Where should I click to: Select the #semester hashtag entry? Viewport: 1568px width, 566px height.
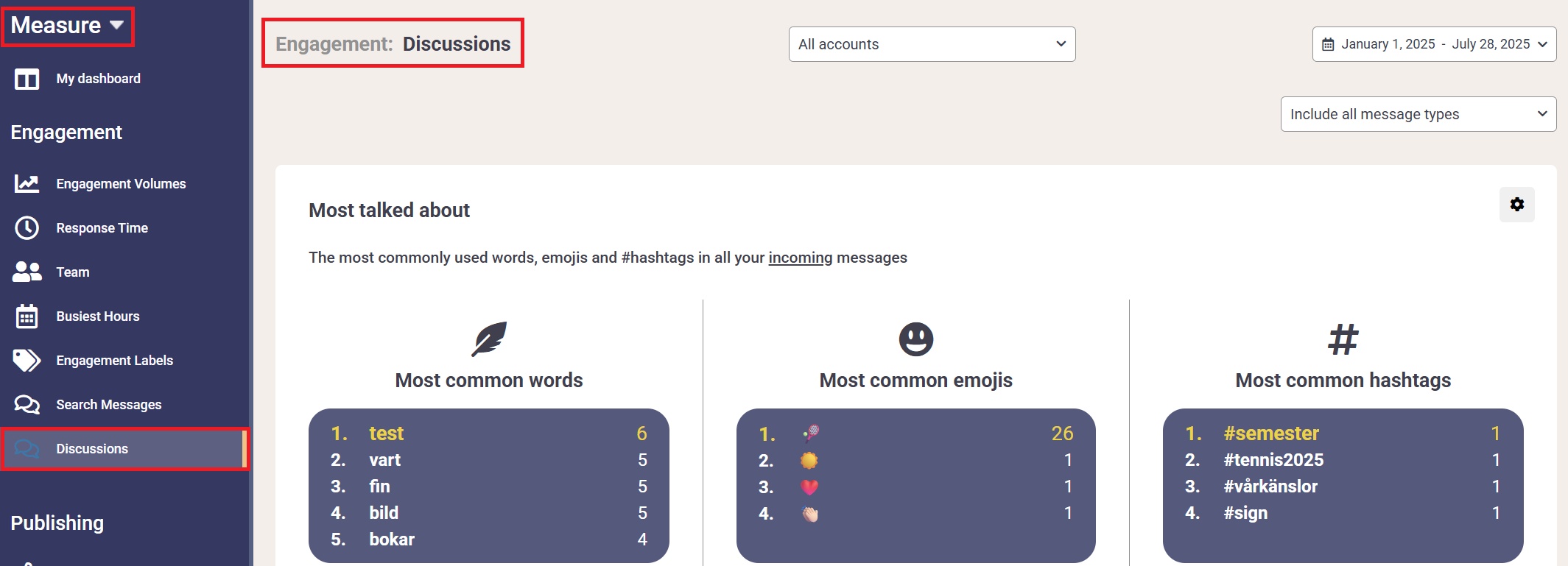[1270, 434]
